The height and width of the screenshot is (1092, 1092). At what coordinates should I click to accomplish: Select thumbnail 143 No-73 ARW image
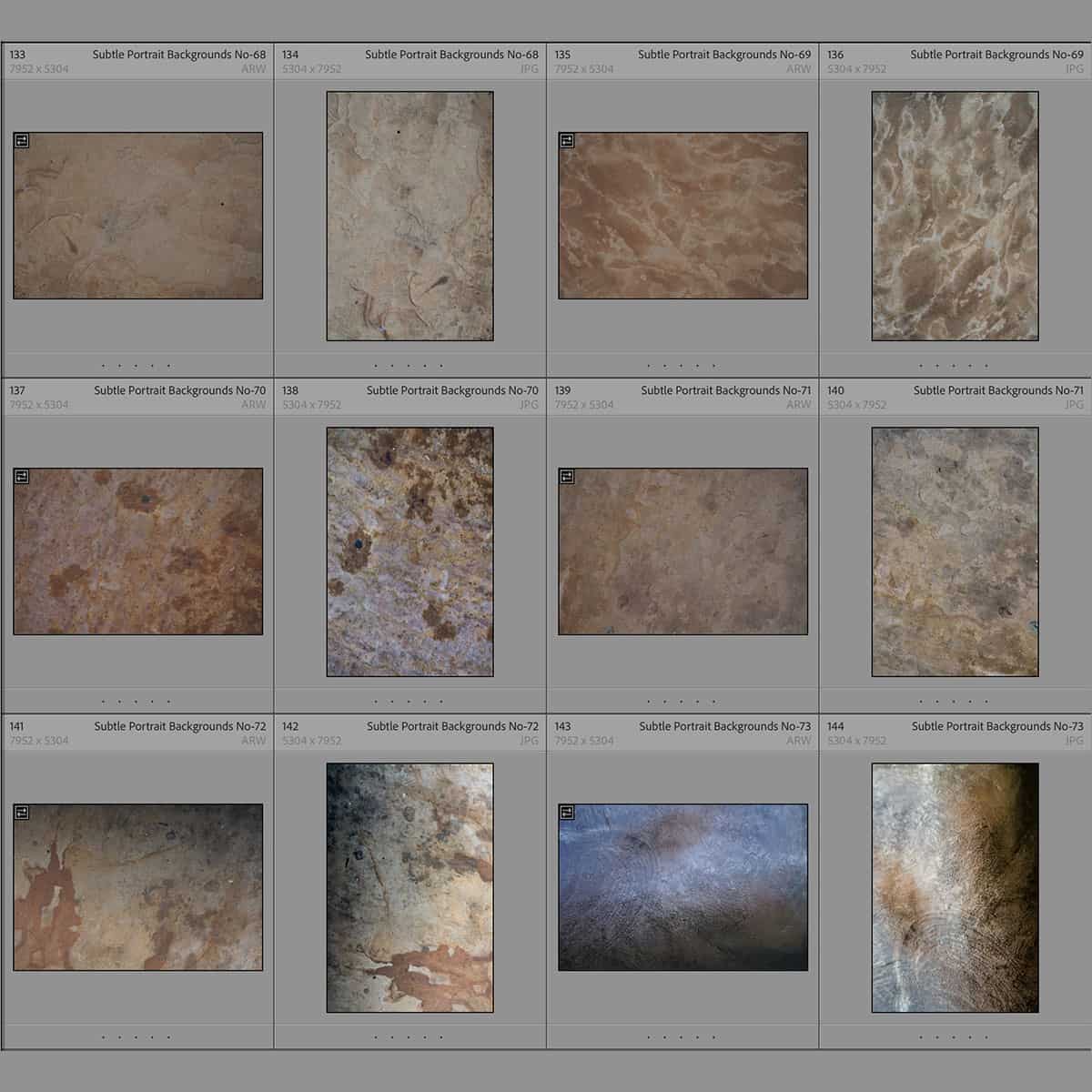[683, 887]
